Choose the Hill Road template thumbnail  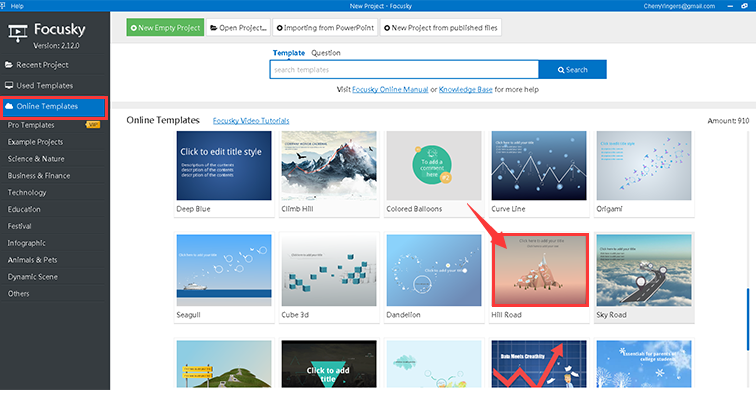(540, 270)
